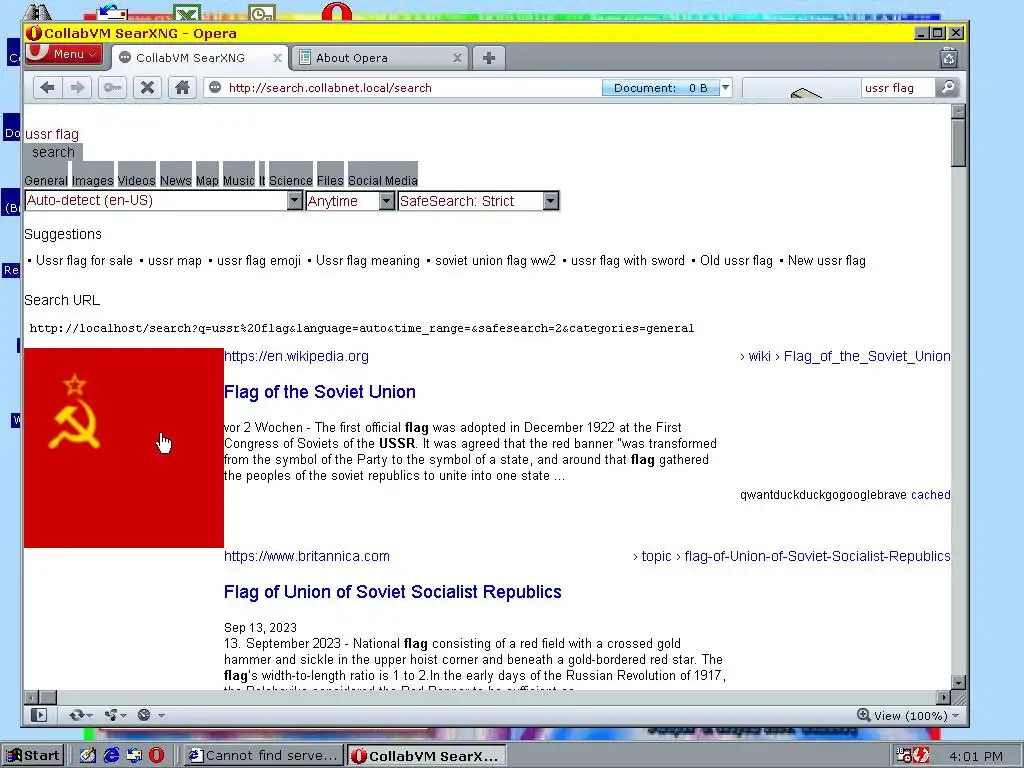
Task: Click the vertical scrollbar down arrow
Action: pyautogui.click(x=959, y=682)
